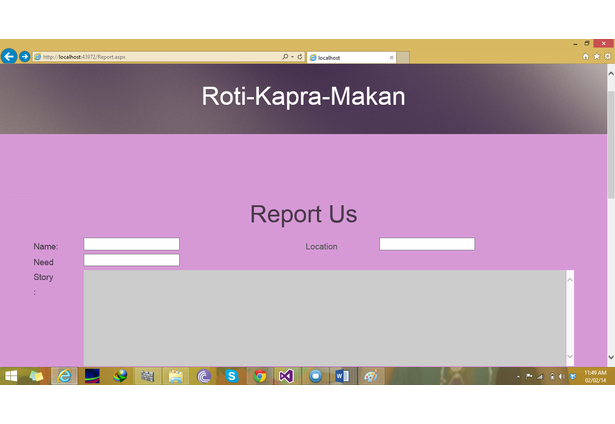
Task: Click the Need label
Action: click(x=43, y=262)
